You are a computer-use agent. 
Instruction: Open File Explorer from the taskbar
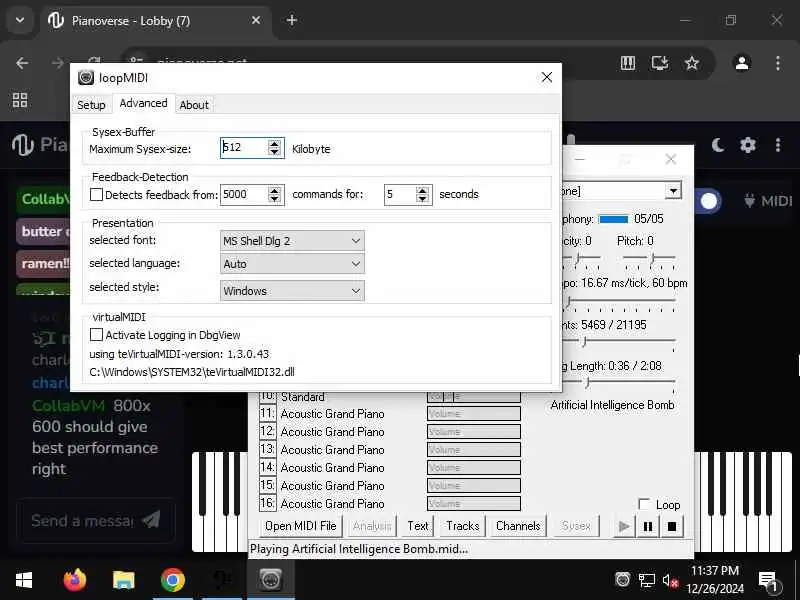[x=123, y=580]
